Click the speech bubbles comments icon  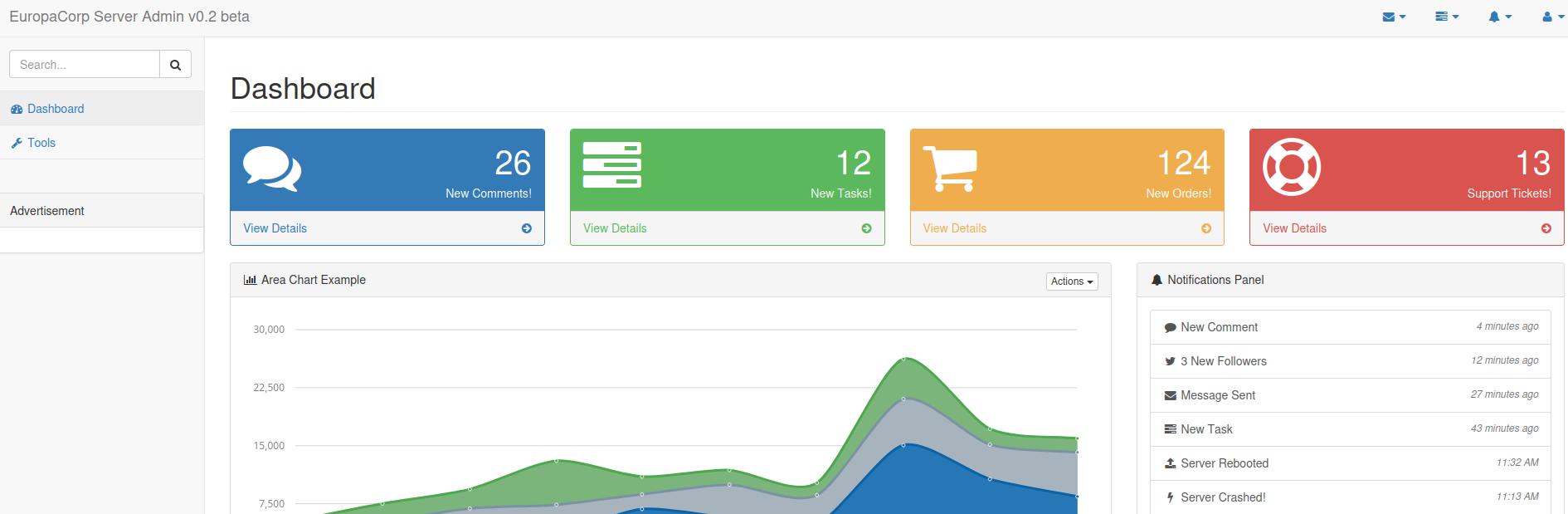click(x=272, y=169)
